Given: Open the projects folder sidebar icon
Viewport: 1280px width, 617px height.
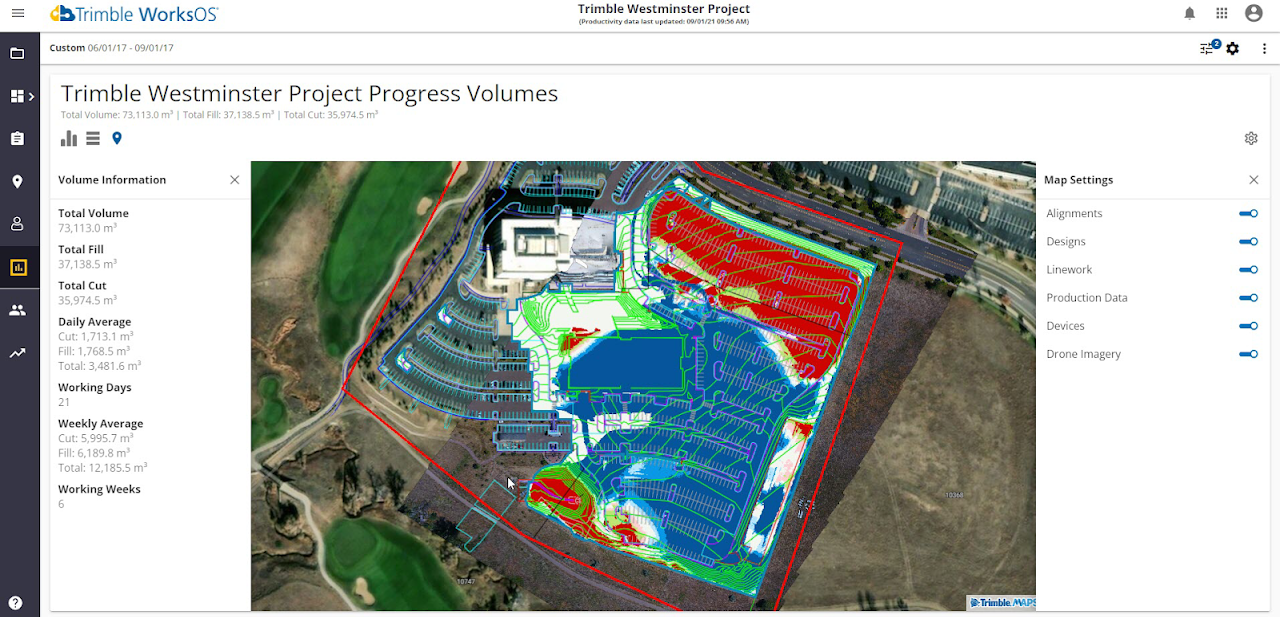Looking at the screenshot, I should coord(17,53).
